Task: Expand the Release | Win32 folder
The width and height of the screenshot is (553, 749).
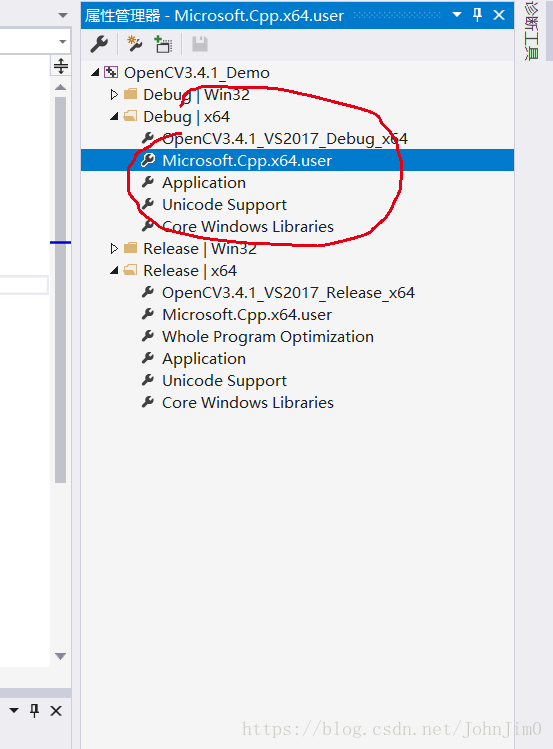Action: pos(114,248)
